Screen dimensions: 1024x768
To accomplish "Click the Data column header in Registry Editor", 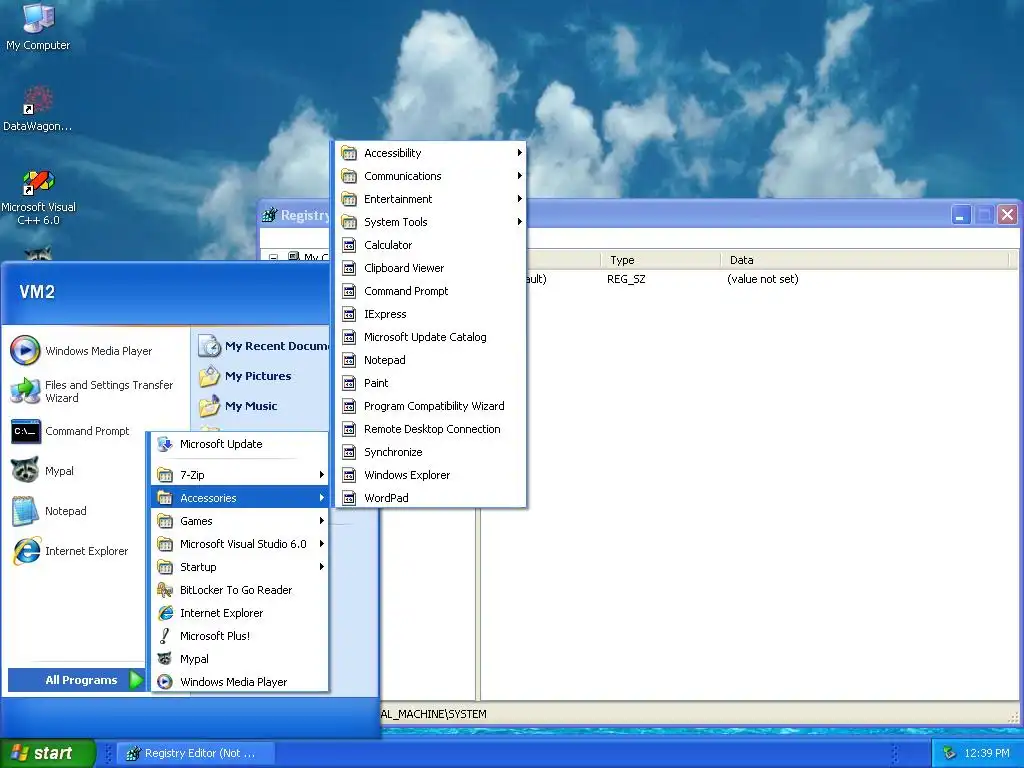I will click(x=865, y=260).
